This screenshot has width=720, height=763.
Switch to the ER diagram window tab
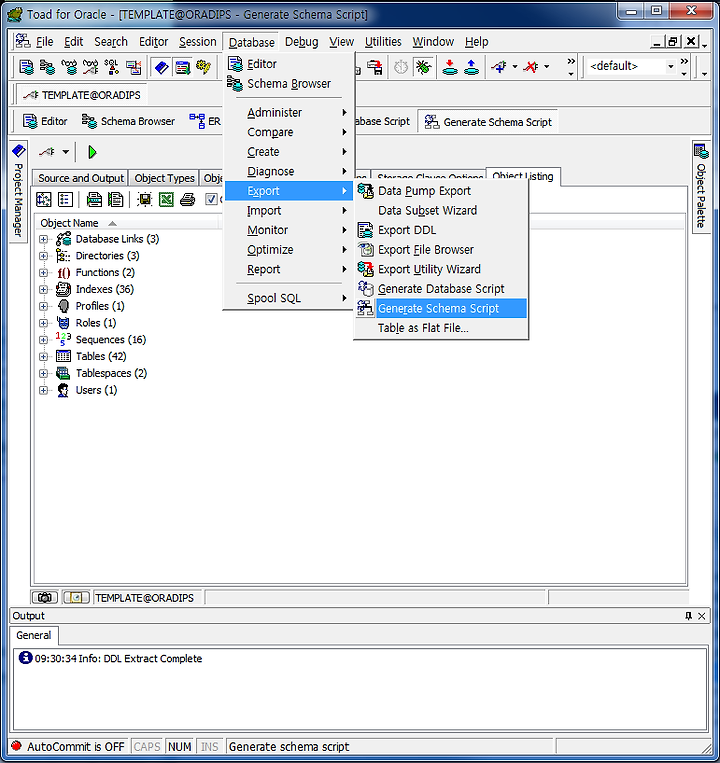[x=205, y=121]
